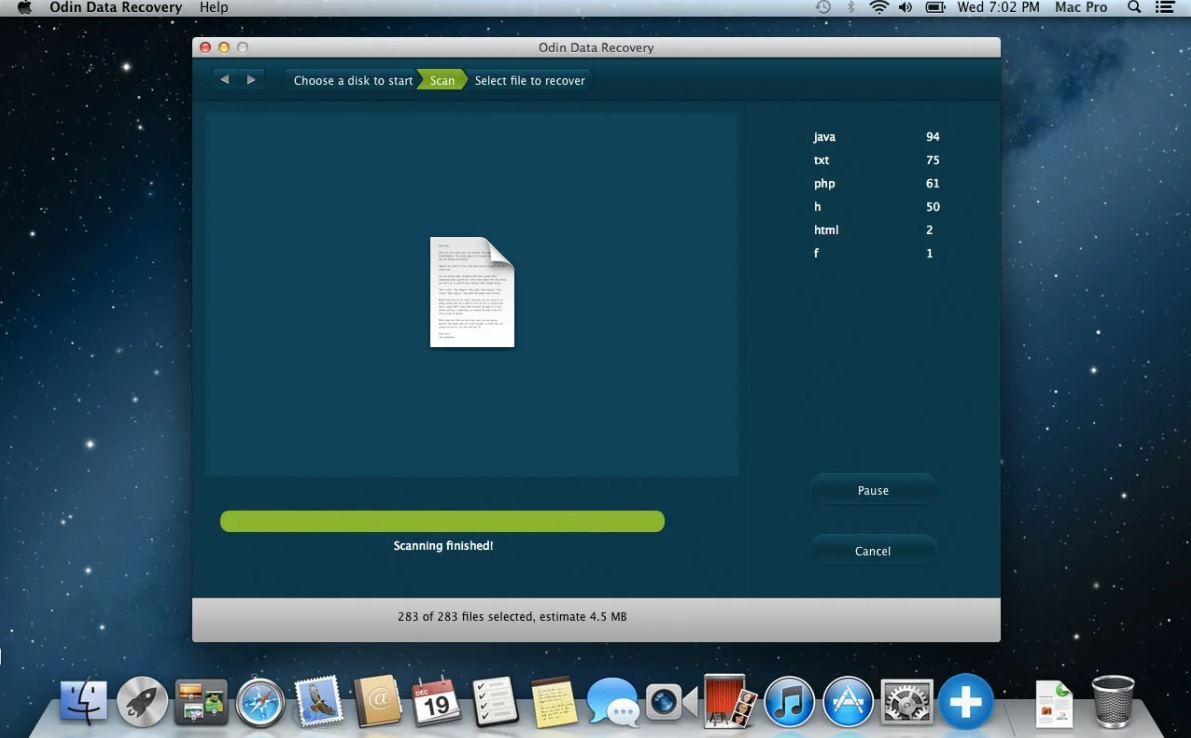This screenshot has height=738, width=1191.
Task: Open Mail stamp icon in the Dock
Action: tap(318, 700)
